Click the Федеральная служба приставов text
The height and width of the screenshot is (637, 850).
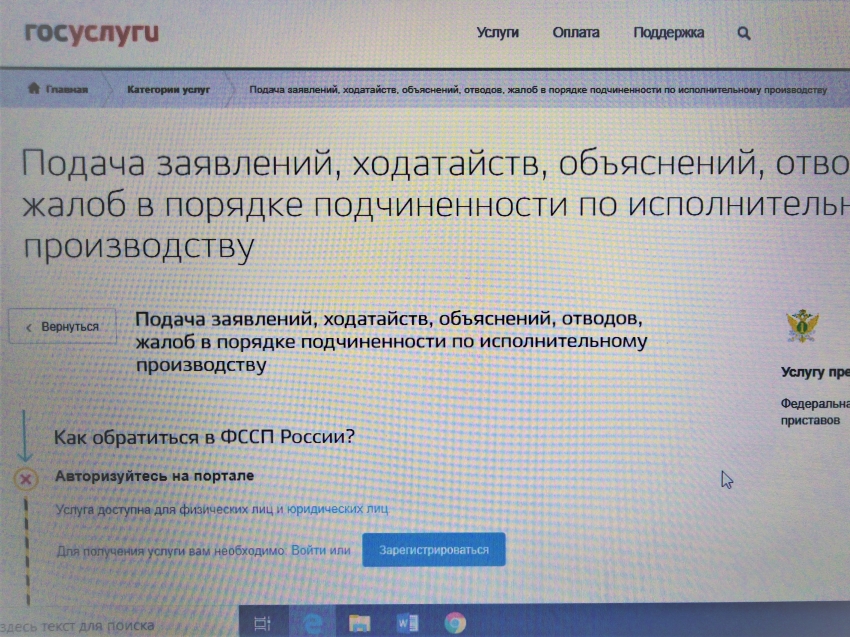815,412
